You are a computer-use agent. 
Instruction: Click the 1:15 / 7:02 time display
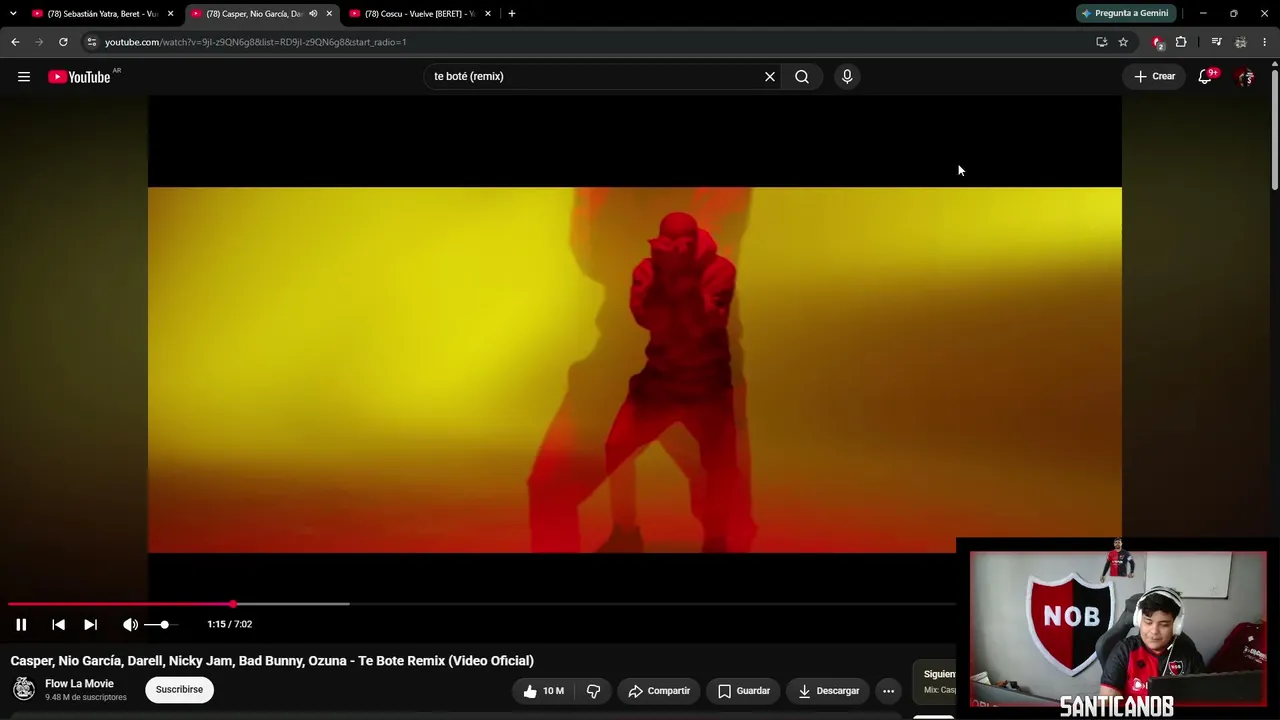(x=230, y=624)
